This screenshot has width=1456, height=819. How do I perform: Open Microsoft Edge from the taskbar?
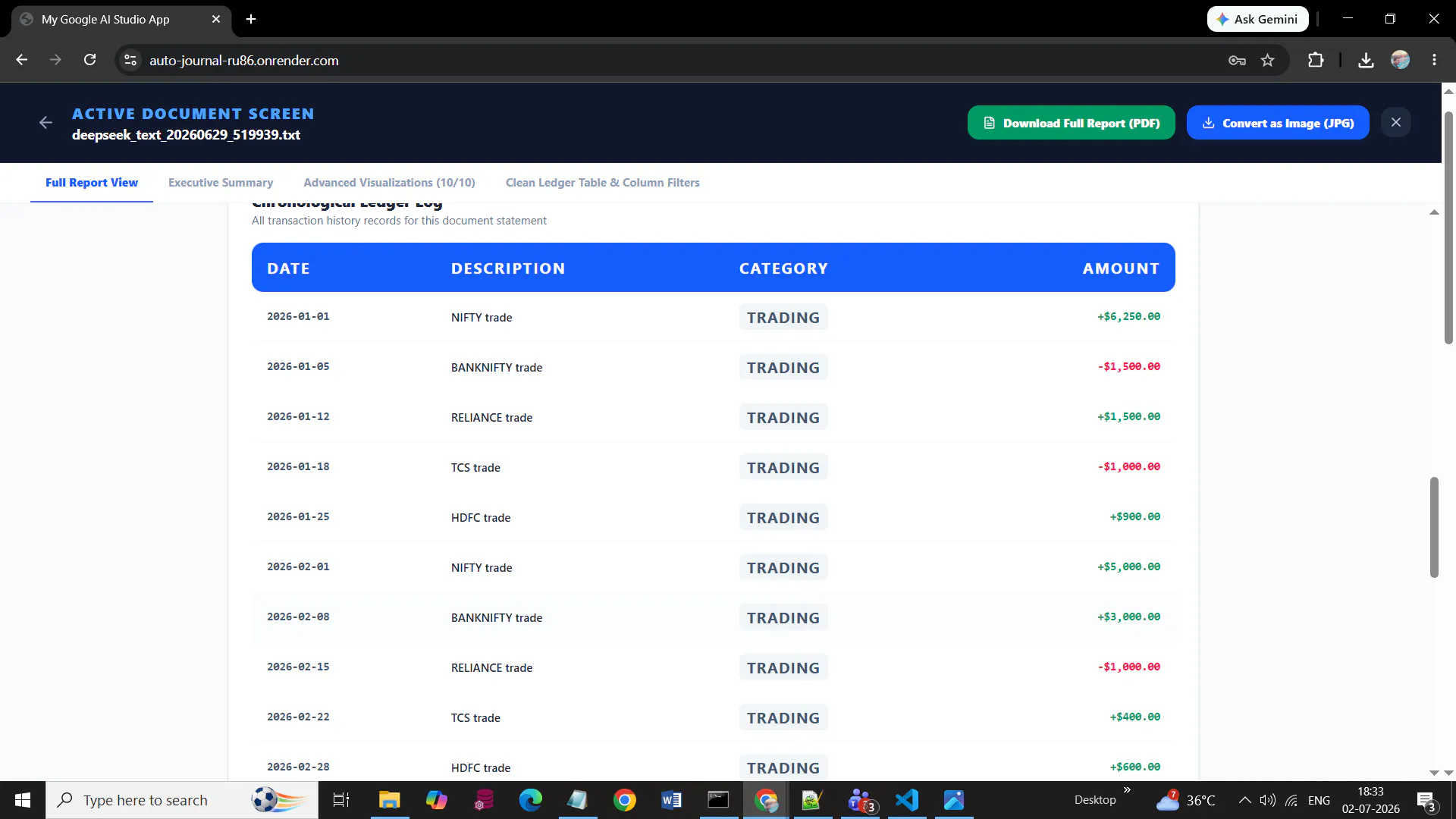(x=530, y=800)
